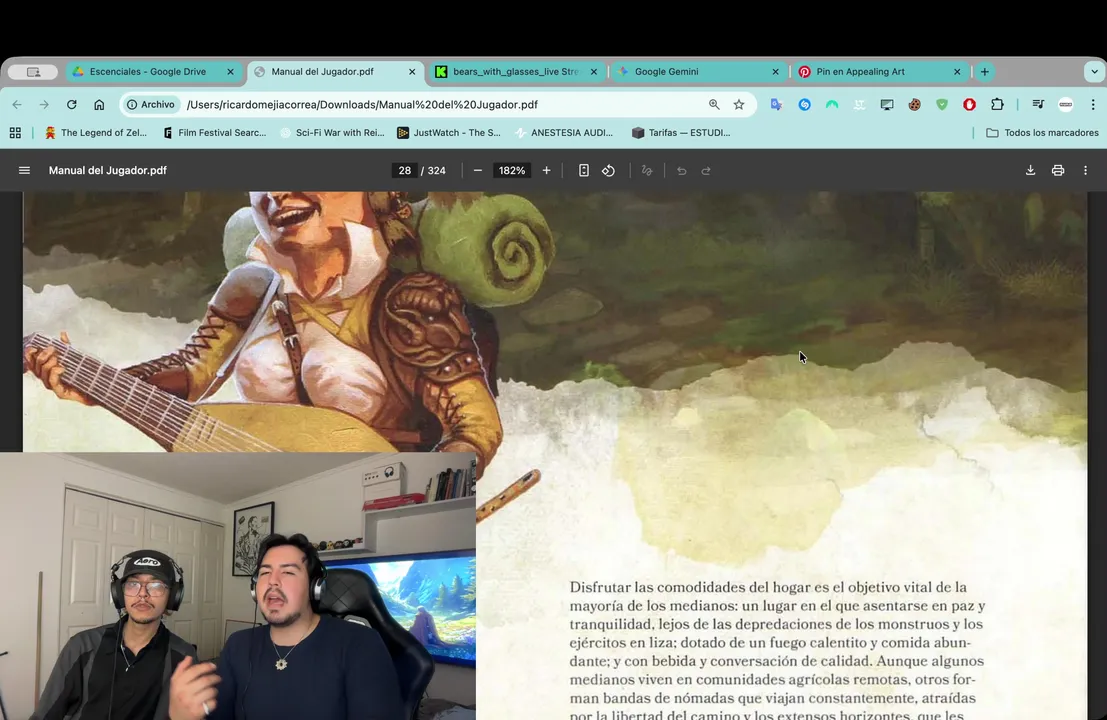This screenshot has width=1107, height=720.
Task: Print the PDF document
Action: point(1058,170)
